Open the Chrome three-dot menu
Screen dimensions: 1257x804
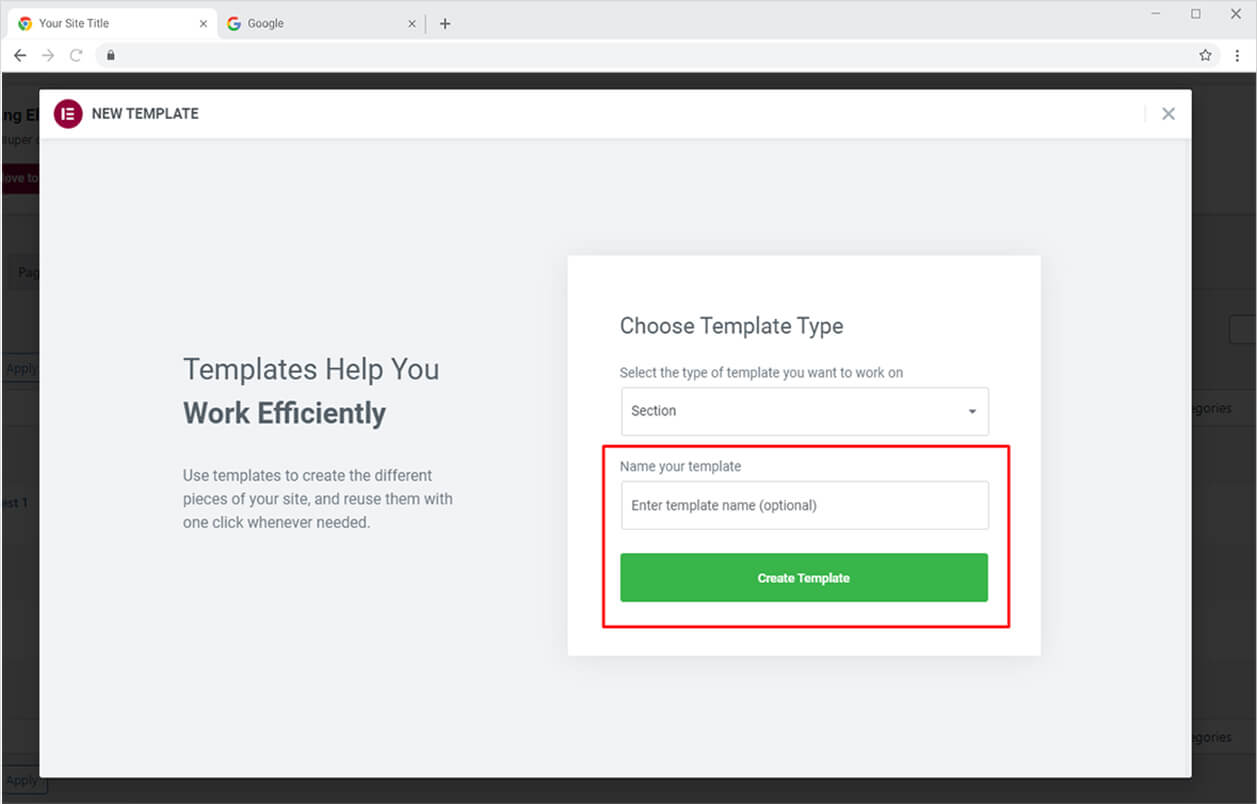coord(1237,55)
